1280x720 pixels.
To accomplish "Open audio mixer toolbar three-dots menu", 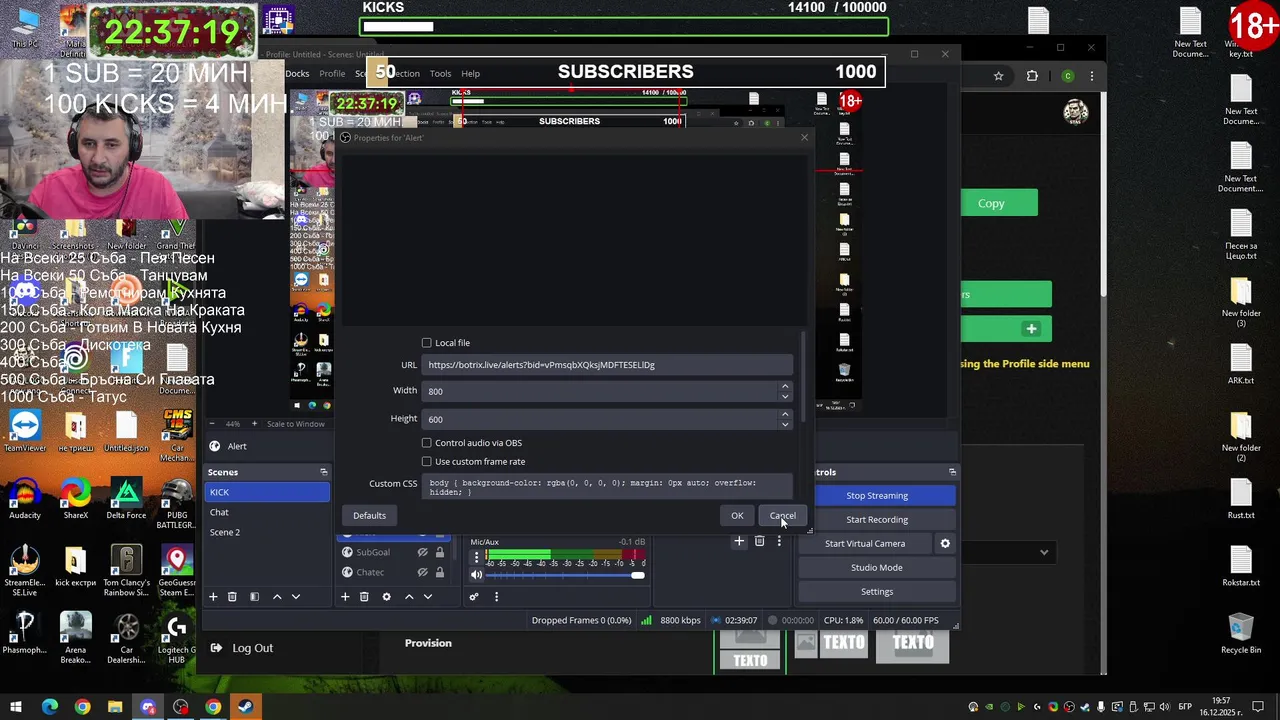I will 496,597.
